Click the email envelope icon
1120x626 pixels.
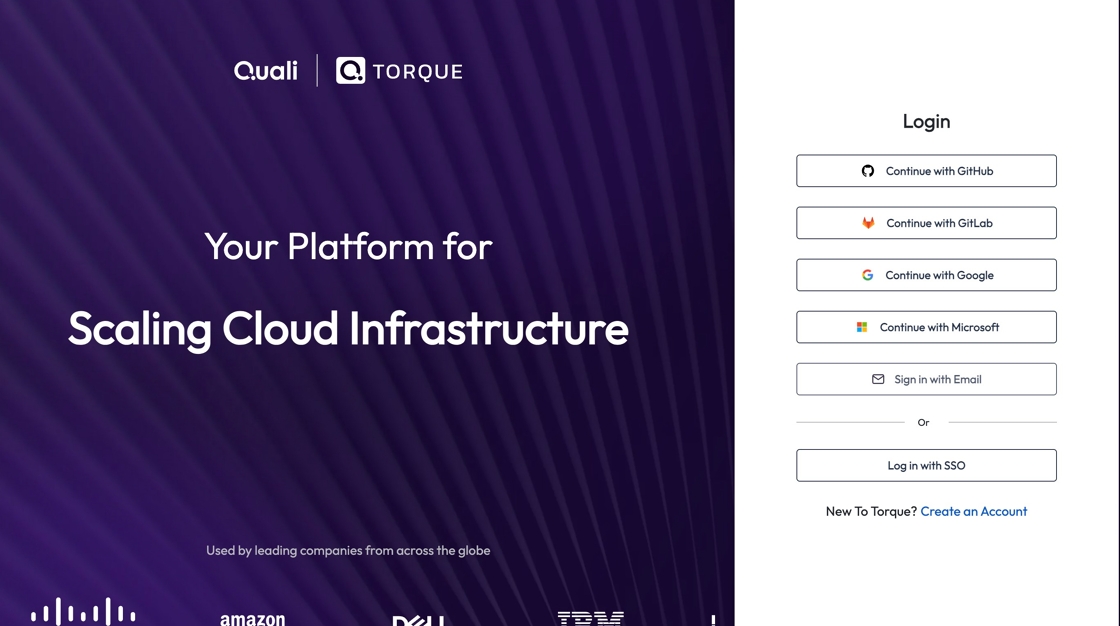(878, 379)
